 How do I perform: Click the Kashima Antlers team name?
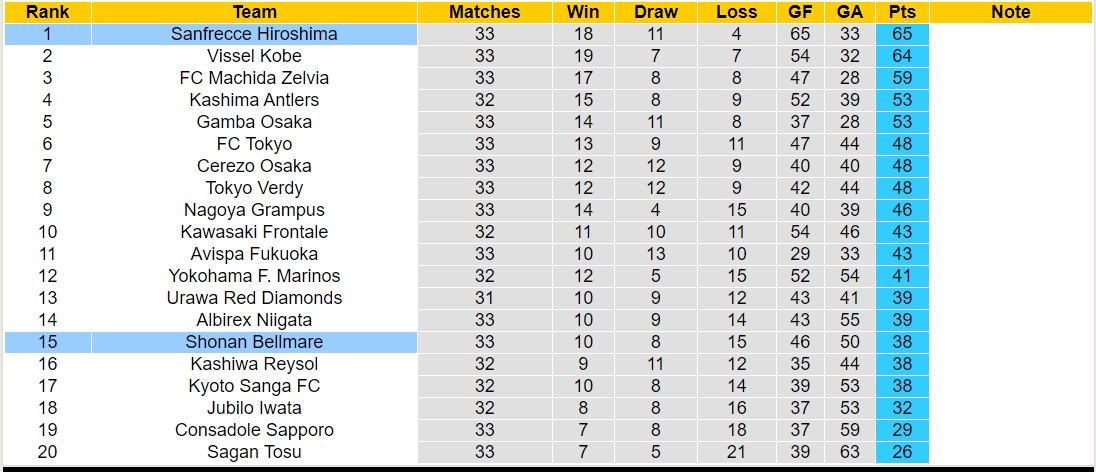point(254,100)
